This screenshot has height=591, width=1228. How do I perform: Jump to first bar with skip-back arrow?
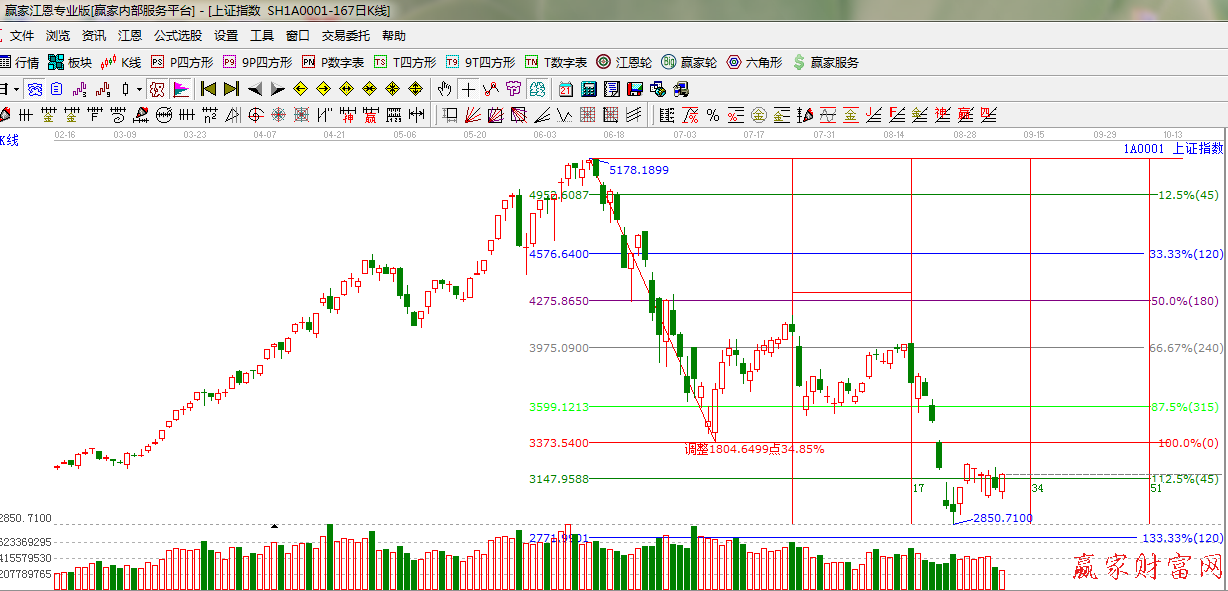point(208,89)
